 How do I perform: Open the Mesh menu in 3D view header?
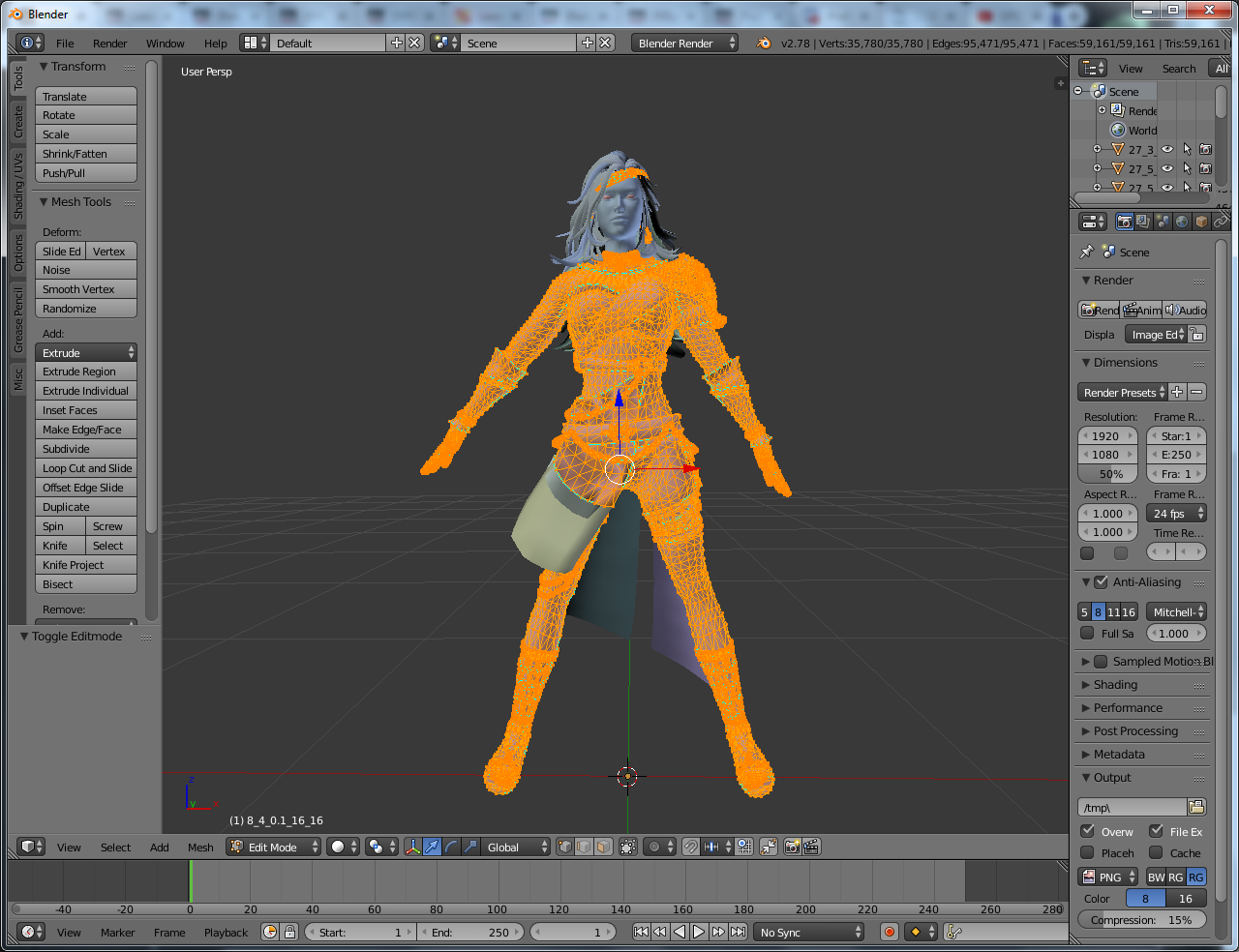click(200, 847)
